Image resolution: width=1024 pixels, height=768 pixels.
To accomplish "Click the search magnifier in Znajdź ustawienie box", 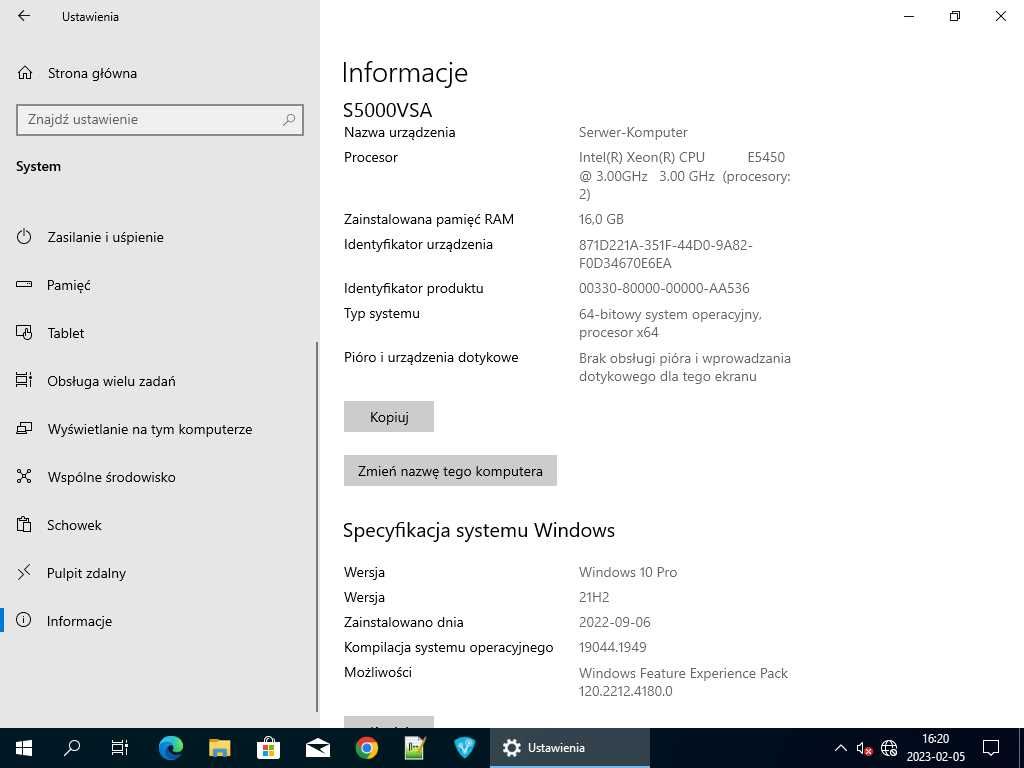I will click(289, 120).
